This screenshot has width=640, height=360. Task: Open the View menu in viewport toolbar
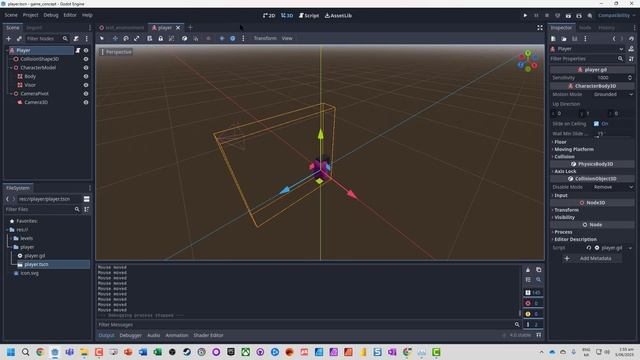[x=287, y=38]
